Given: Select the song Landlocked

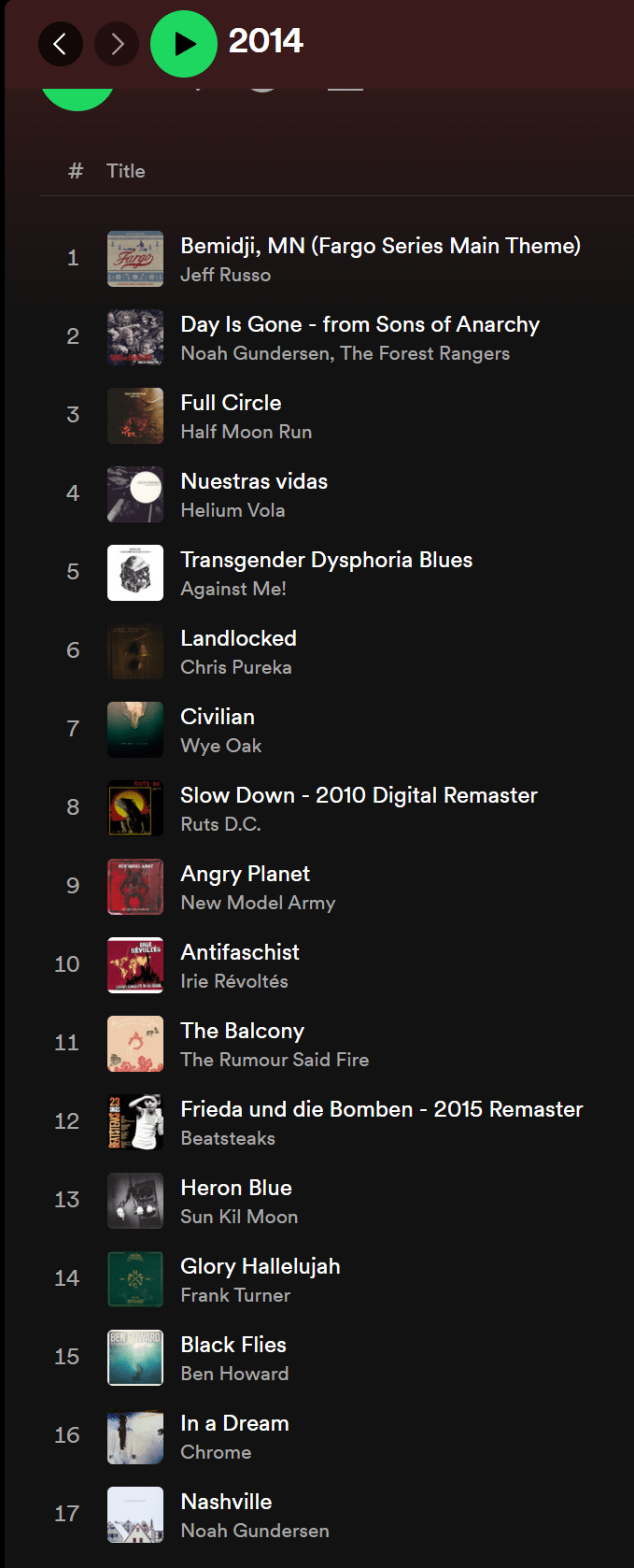Looking at the screenshot, I should pyautogui.click(x=238, y=638).
